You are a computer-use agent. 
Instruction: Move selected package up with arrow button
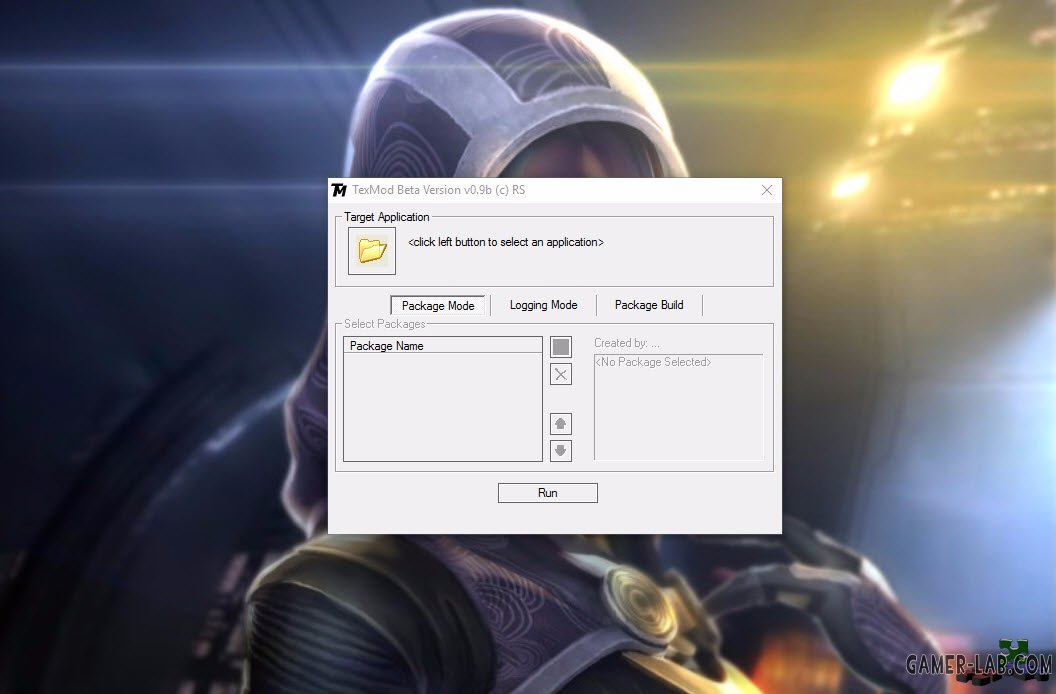coord(560,424)
